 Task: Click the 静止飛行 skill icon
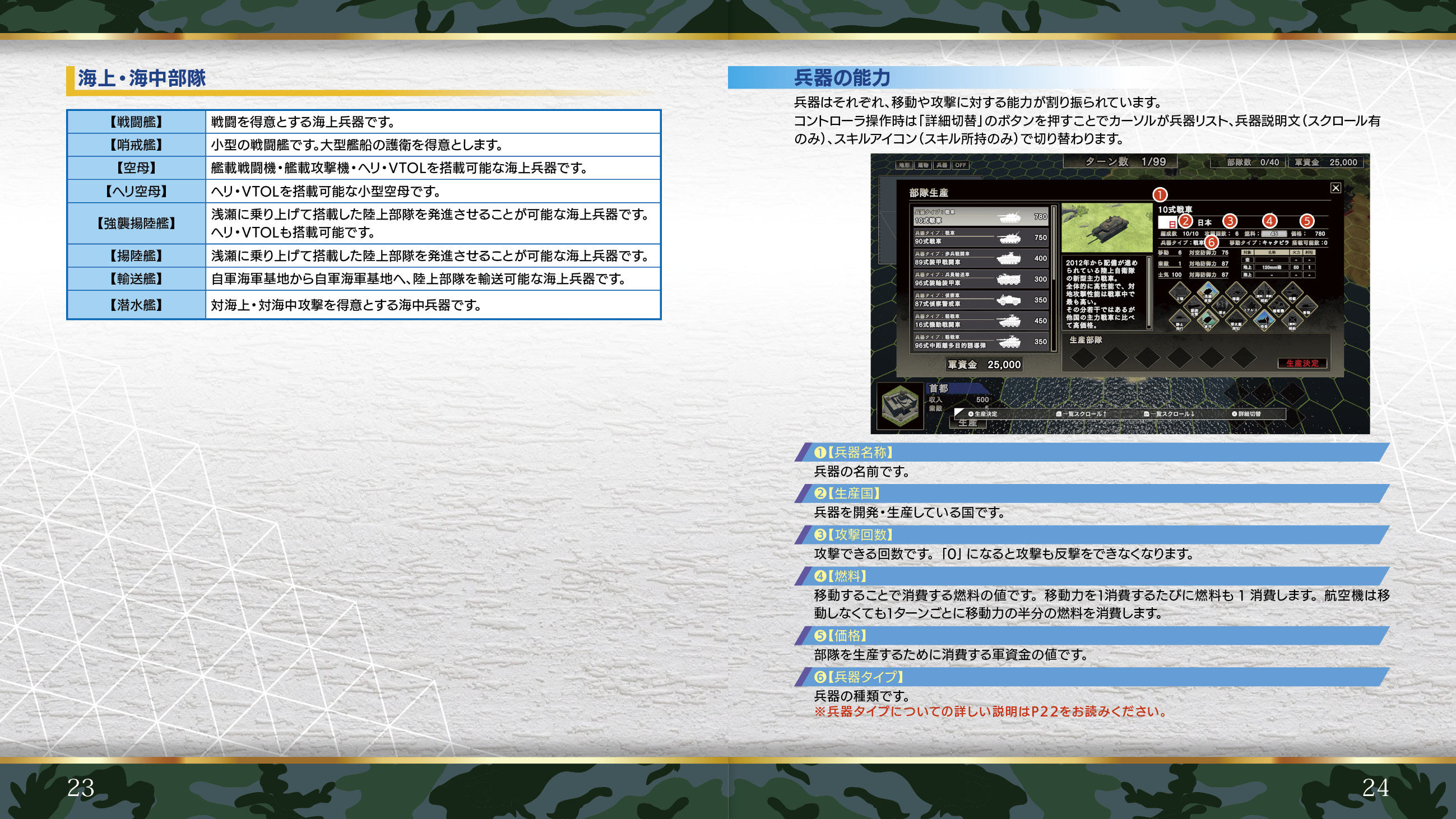pyautogui.click(x=1180, y=320)
